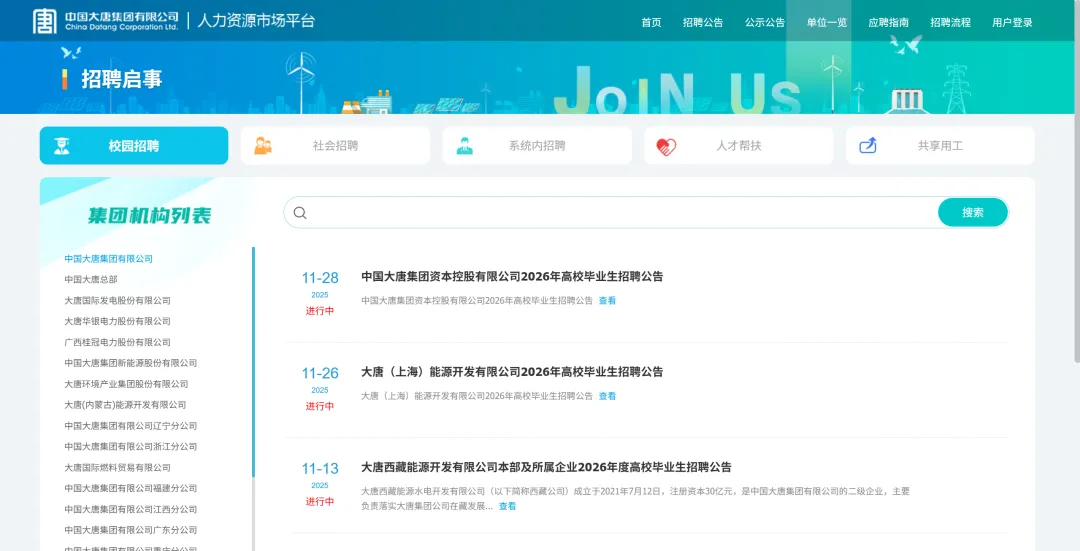The image size is (1080, 551).
Task: Open the 大唐西藏能源开发 recruitment announcement title
Action: pos(546,467)
